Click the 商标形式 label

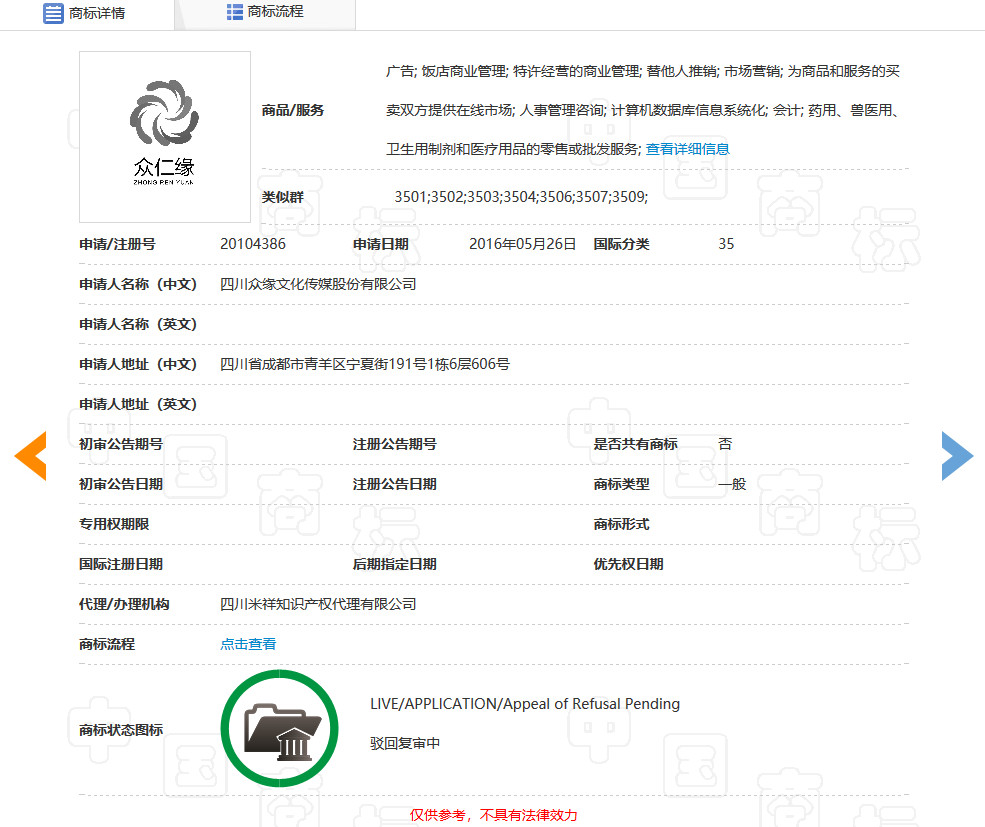coord(621,524)
